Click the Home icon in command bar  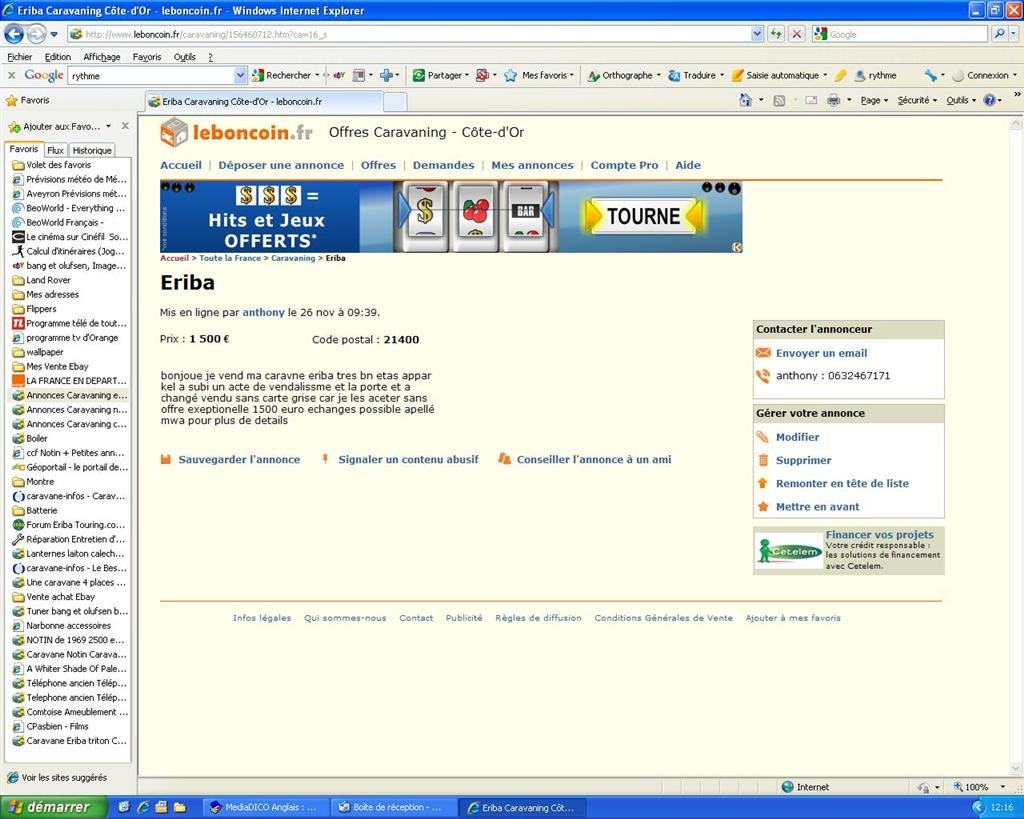[x=745, y=100]
